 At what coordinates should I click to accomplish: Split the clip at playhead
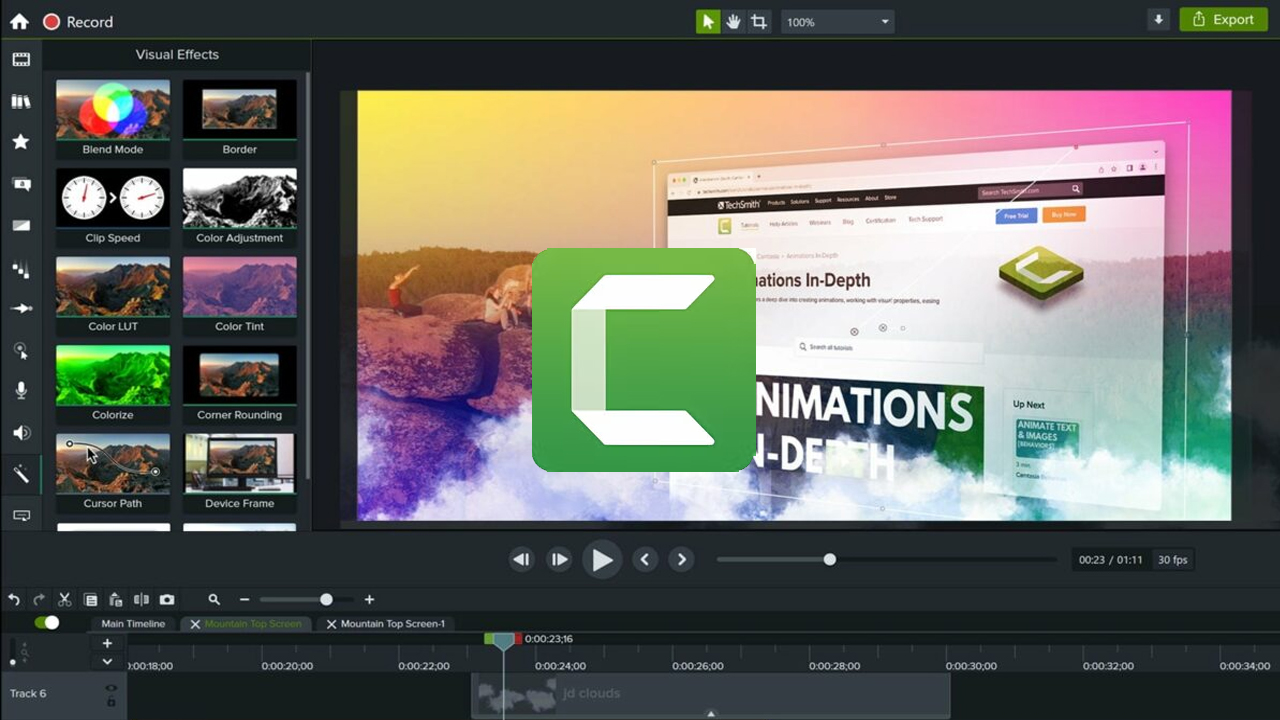coord(141,600)
